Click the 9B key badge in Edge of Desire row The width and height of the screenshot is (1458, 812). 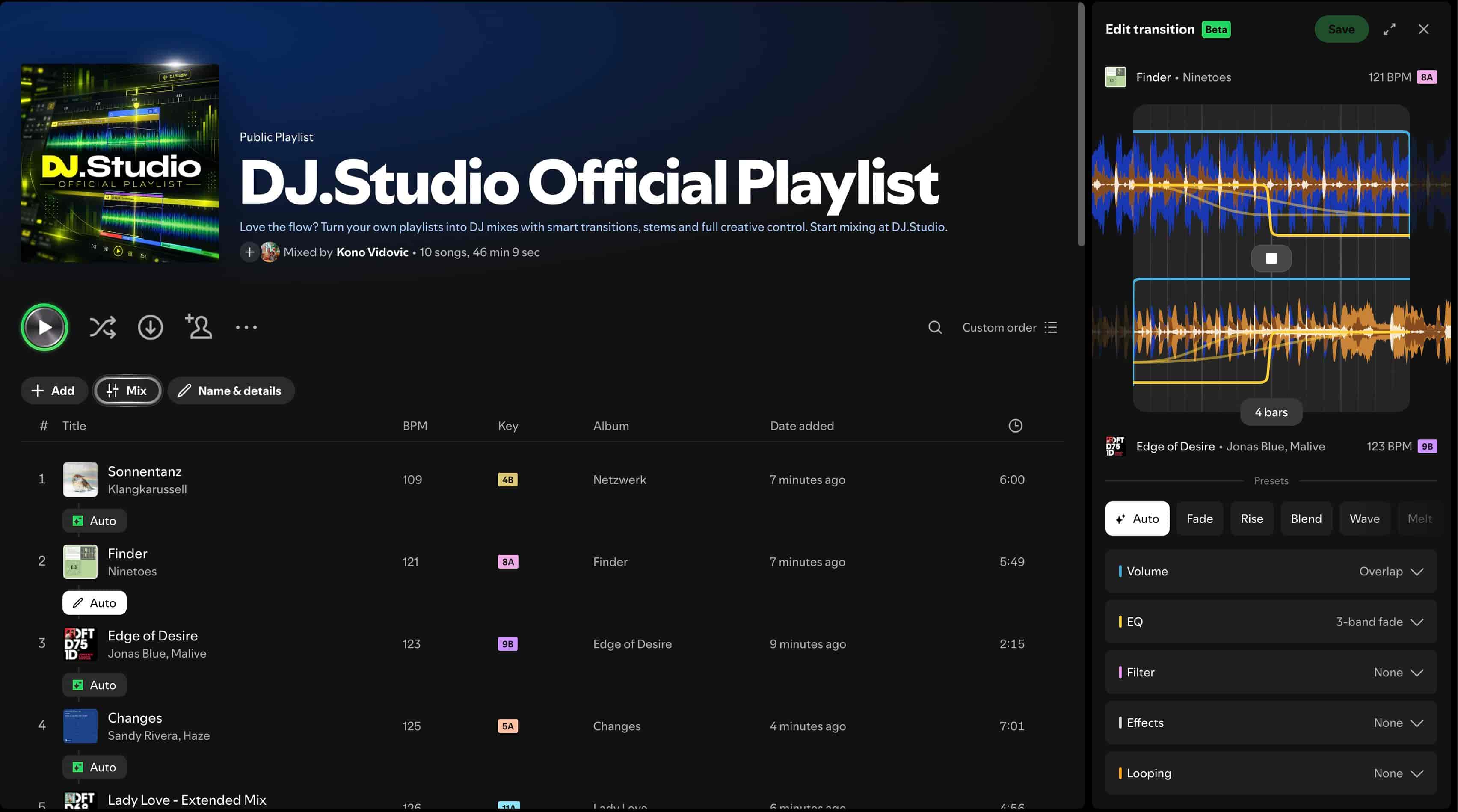coord(507,643)
